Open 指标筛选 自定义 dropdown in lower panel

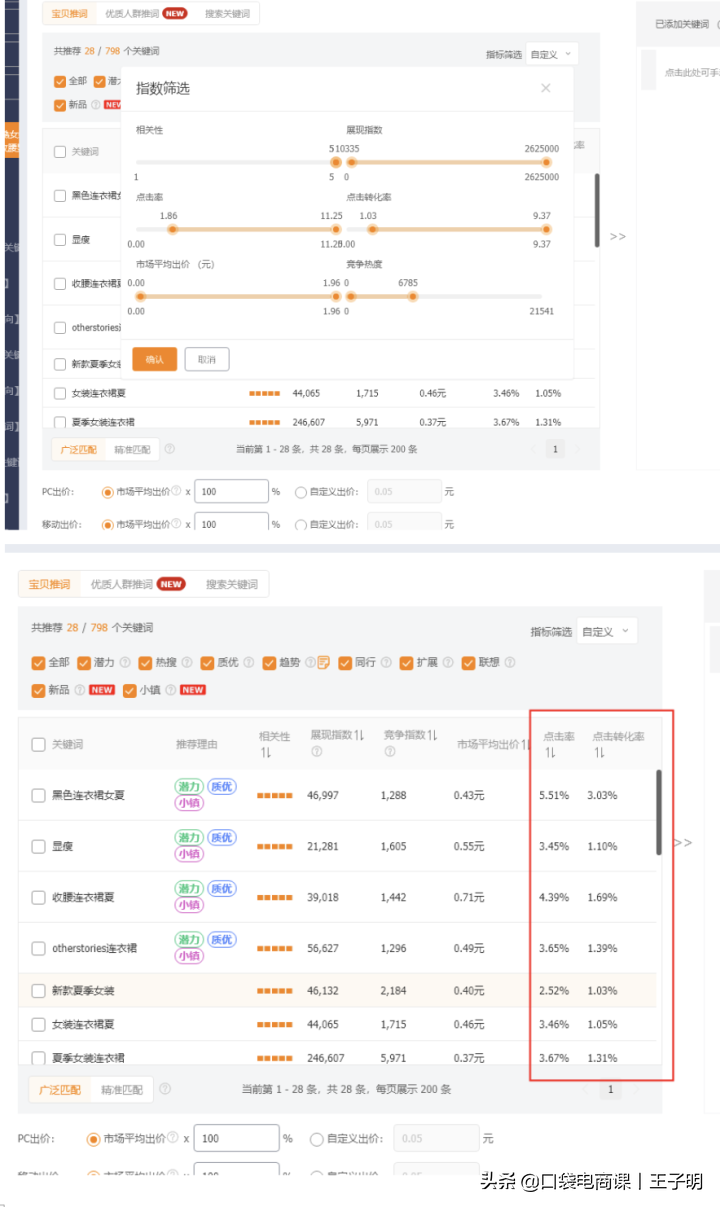pos(607,632)
